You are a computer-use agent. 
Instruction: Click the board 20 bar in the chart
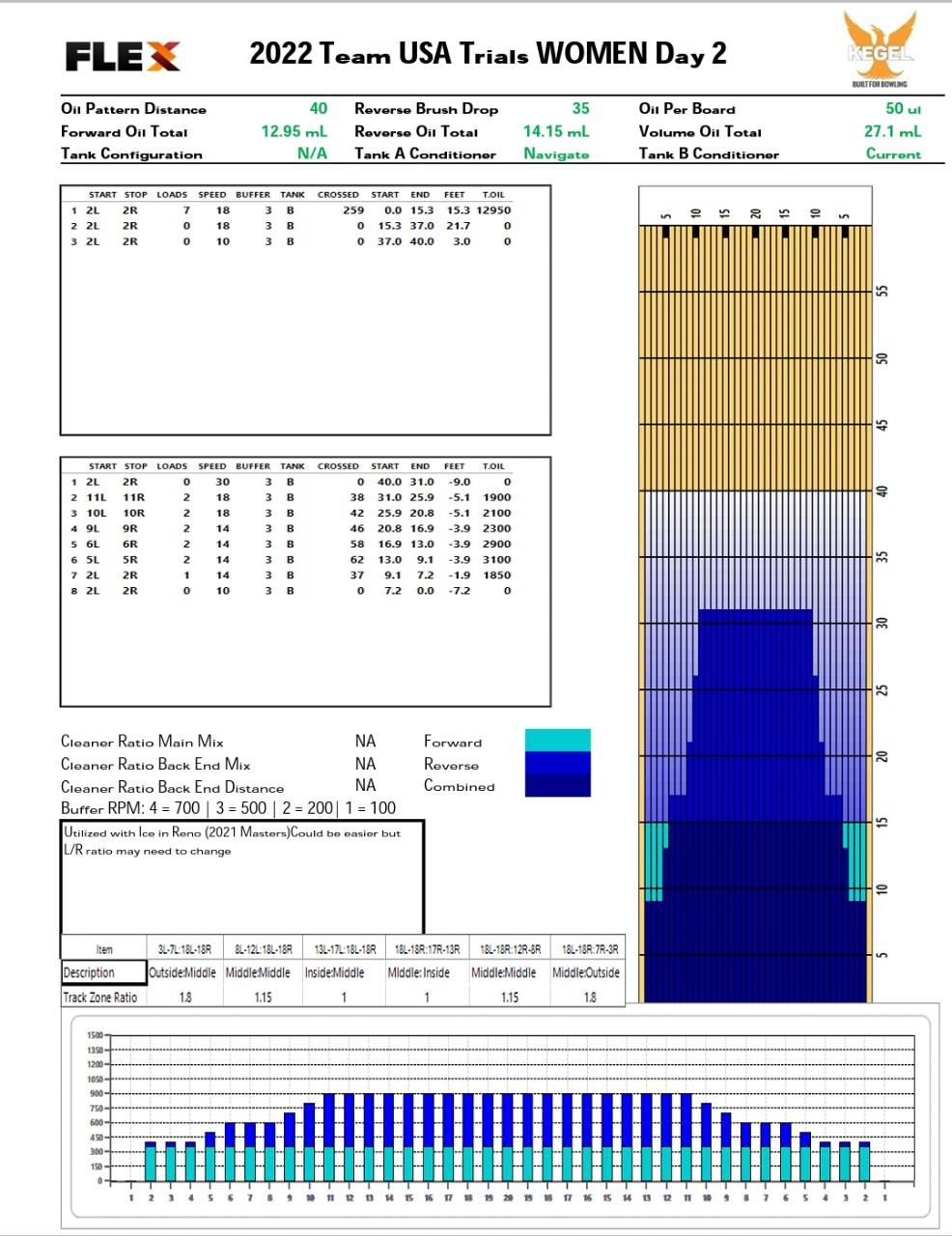click(x=508, y=1138)
